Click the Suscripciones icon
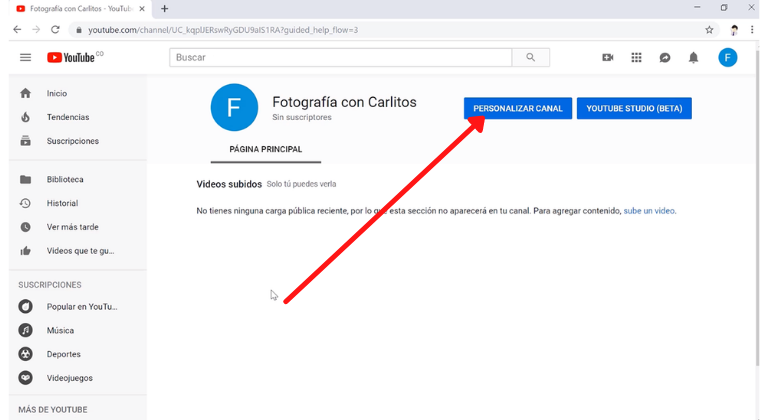 coord(25,141)
